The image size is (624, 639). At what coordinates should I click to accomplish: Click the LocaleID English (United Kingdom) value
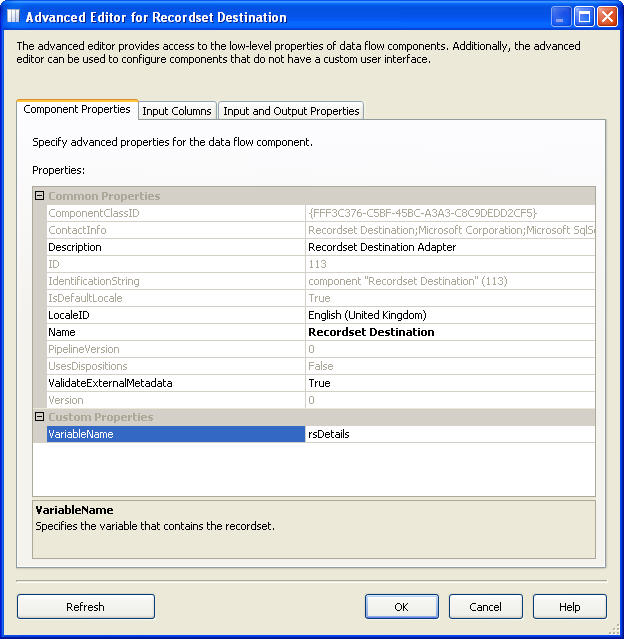tap(449, 315)
